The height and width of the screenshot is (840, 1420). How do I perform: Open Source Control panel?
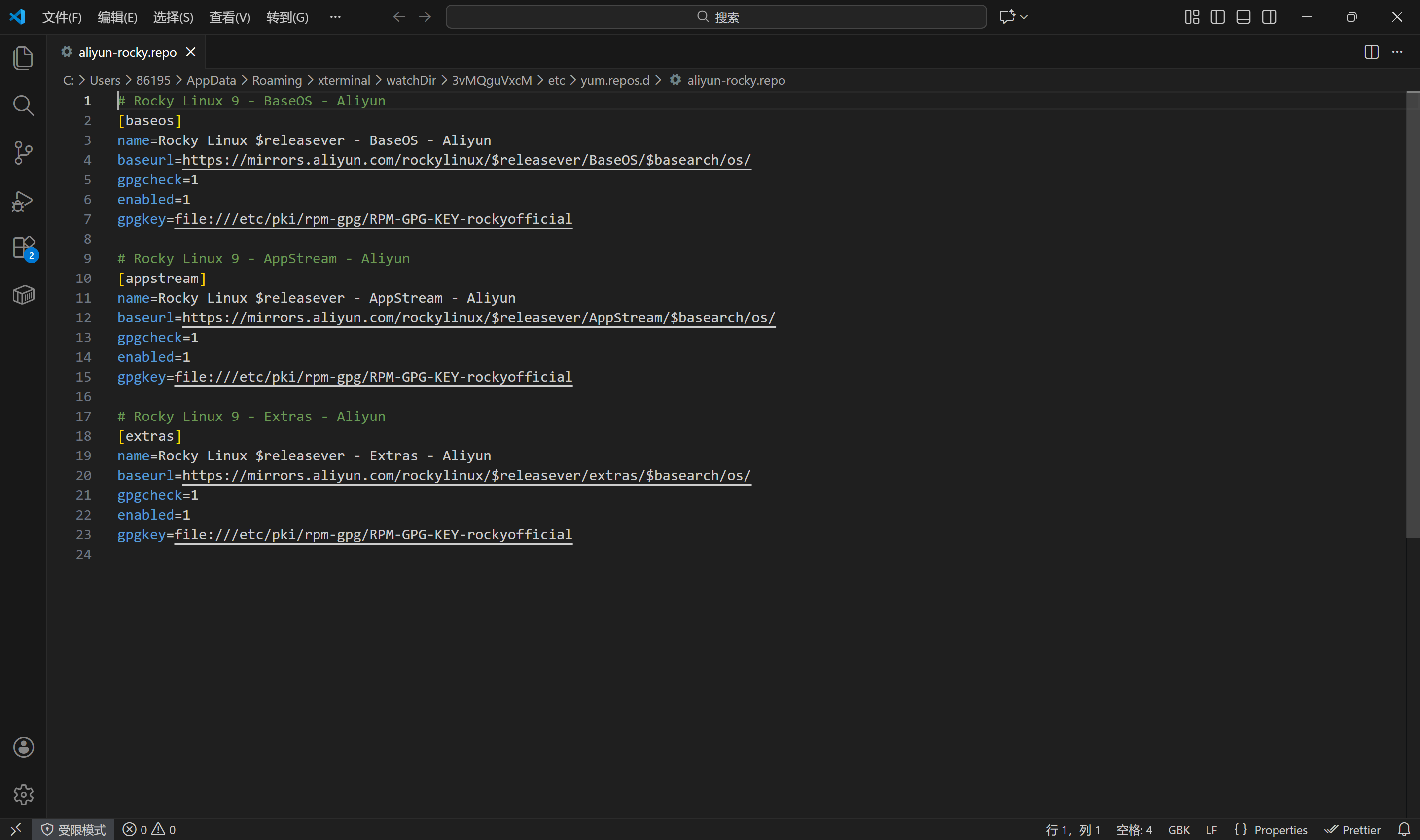coord(23,153)
